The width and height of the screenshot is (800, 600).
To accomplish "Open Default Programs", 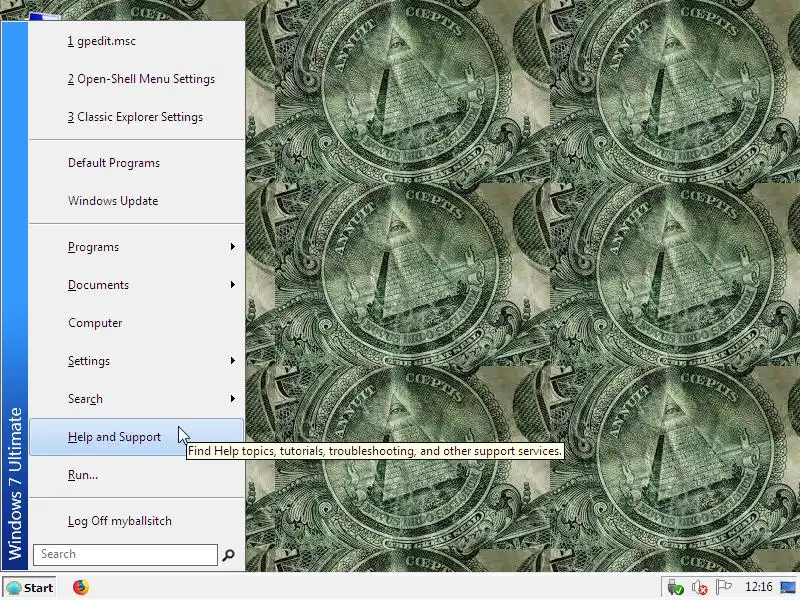I will pos(137,163).
